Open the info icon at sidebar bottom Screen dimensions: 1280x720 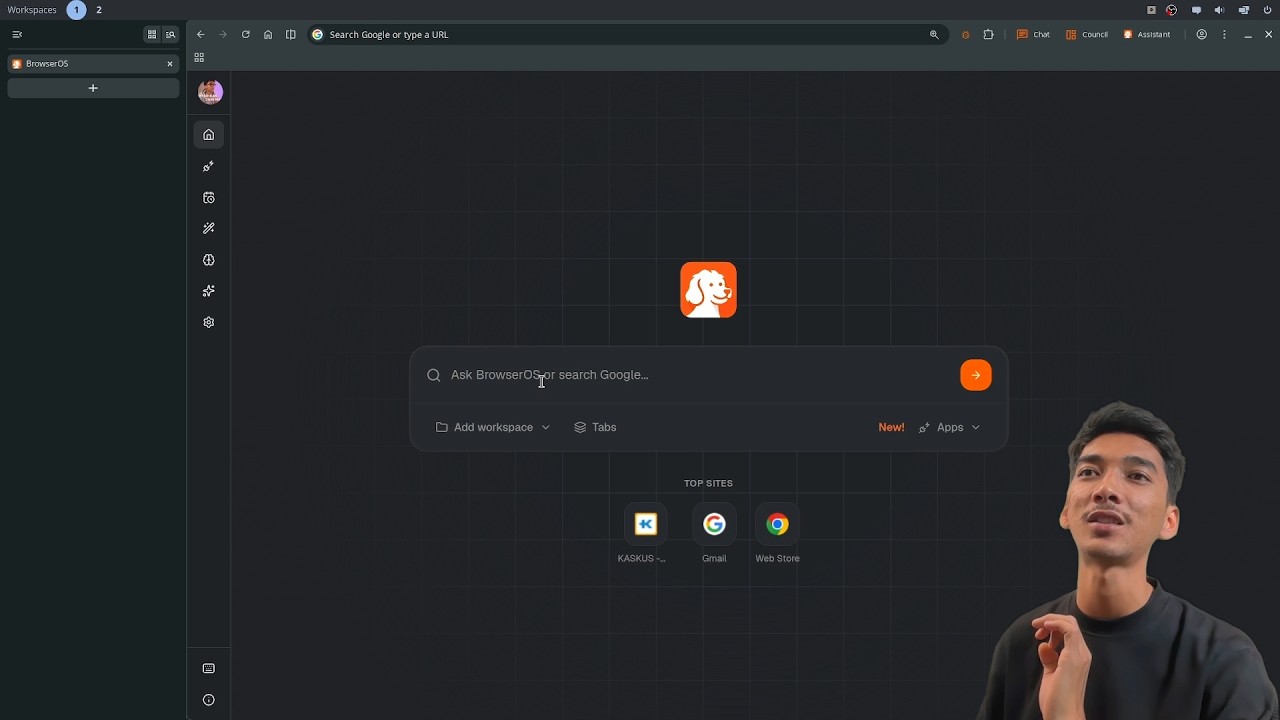(208, 700)
